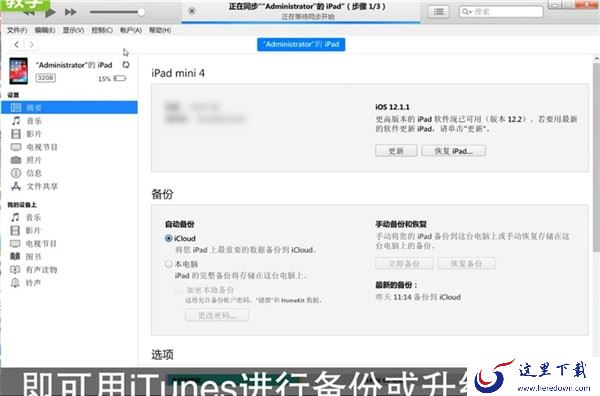600x396 pixels.
Task: Select 摘要 in the settings sidebar
Action: pyautogui.click(x=69, y=108)
